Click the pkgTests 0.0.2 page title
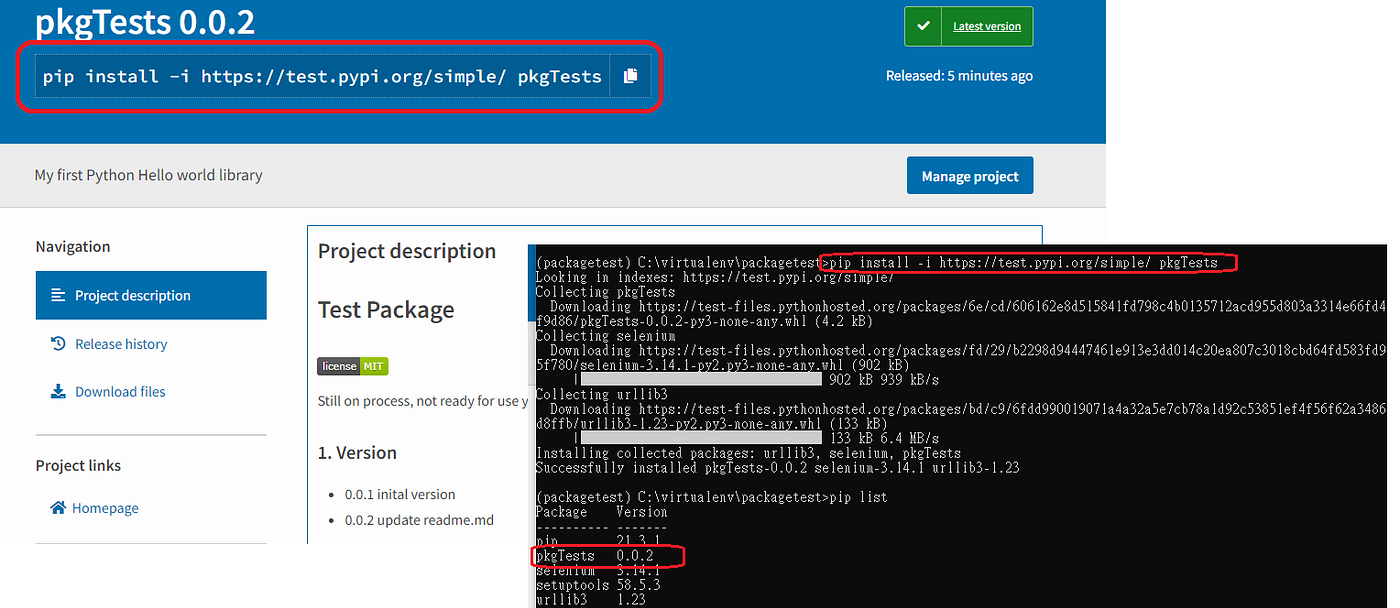 tap(144, 22)
